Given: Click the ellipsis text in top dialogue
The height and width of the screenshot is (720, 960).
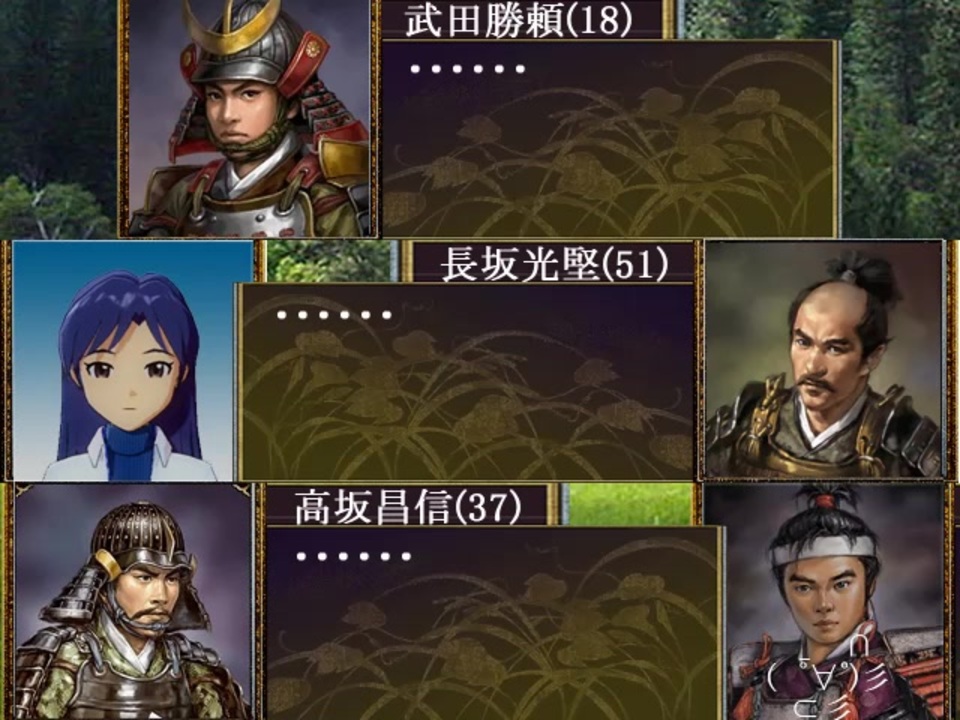Looking at the screenshot, I should 468,69.
